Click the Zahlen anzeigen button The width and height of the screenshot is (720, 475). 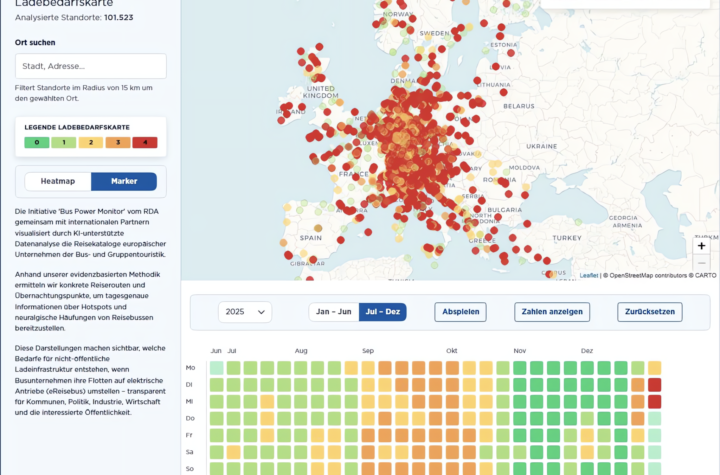[x=552, y=312]
